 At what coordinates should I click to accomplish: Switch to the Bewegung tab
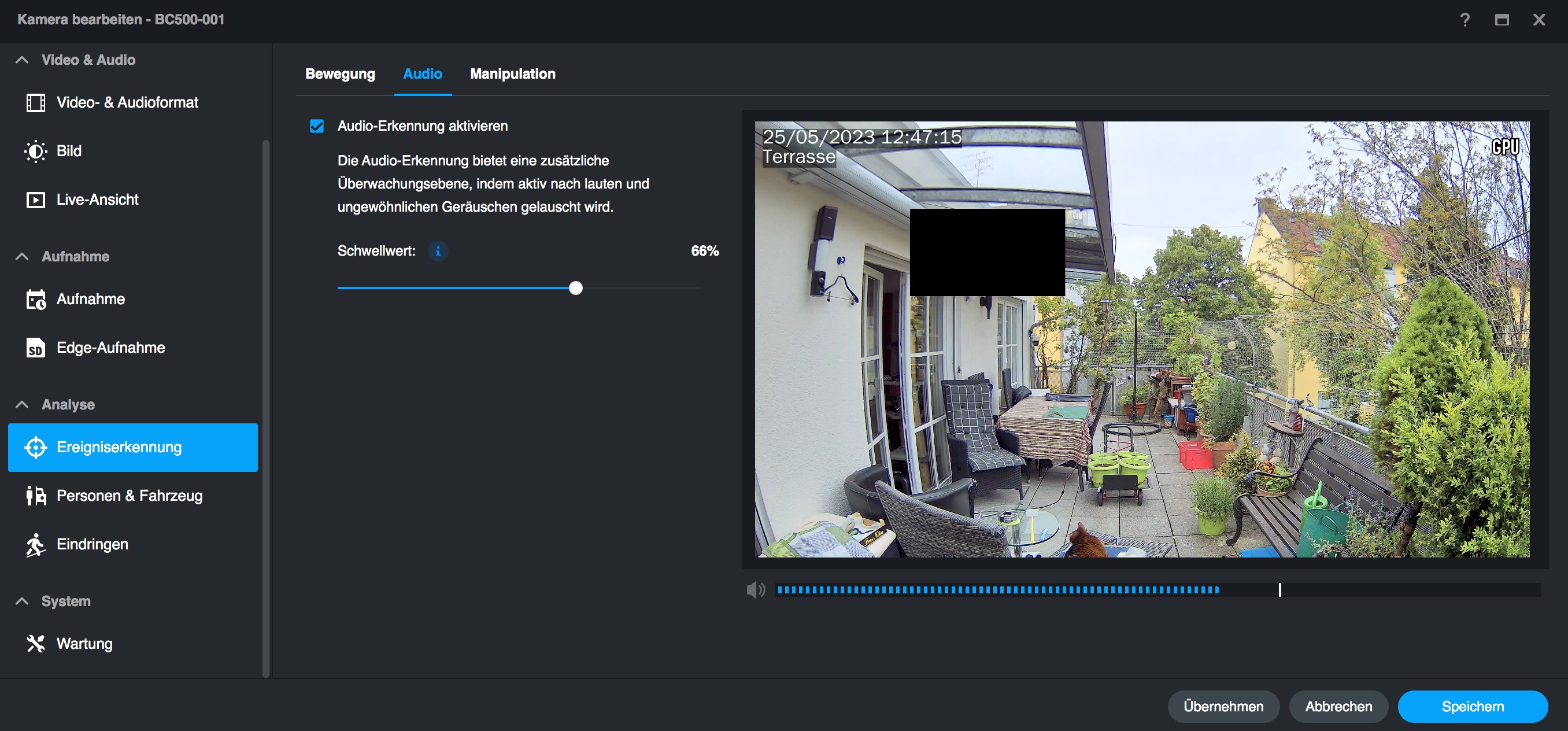coord(339,73)
